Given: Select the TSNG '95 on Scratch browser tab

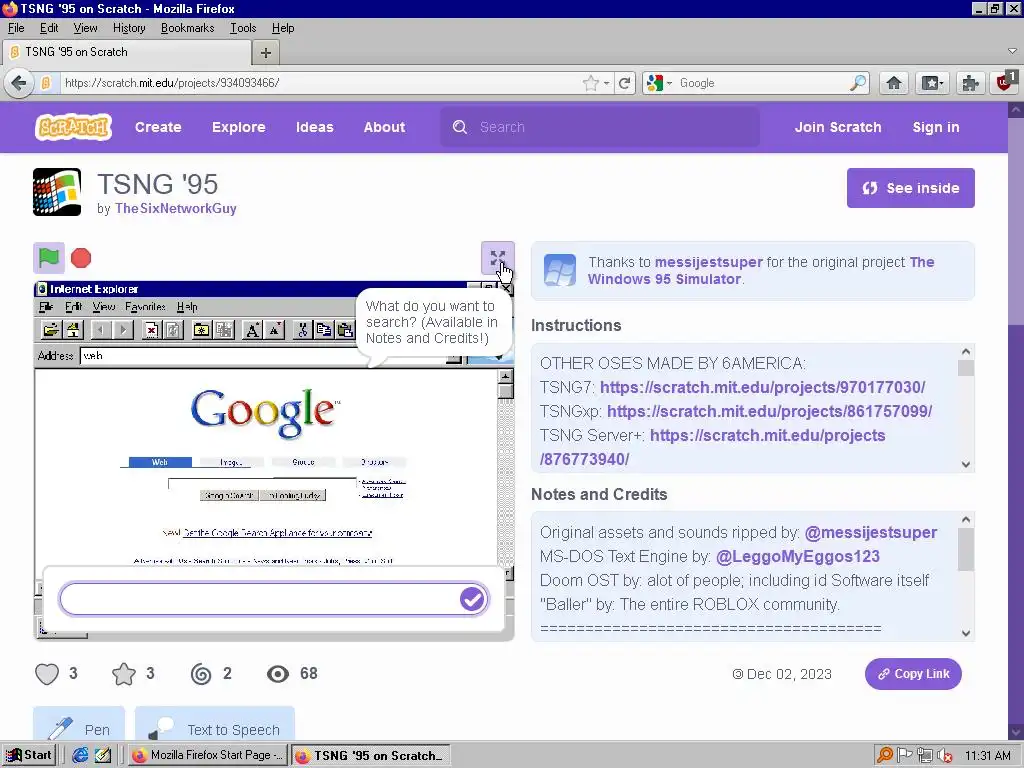Looking at the screenshot, I should [x=127, y=52].
